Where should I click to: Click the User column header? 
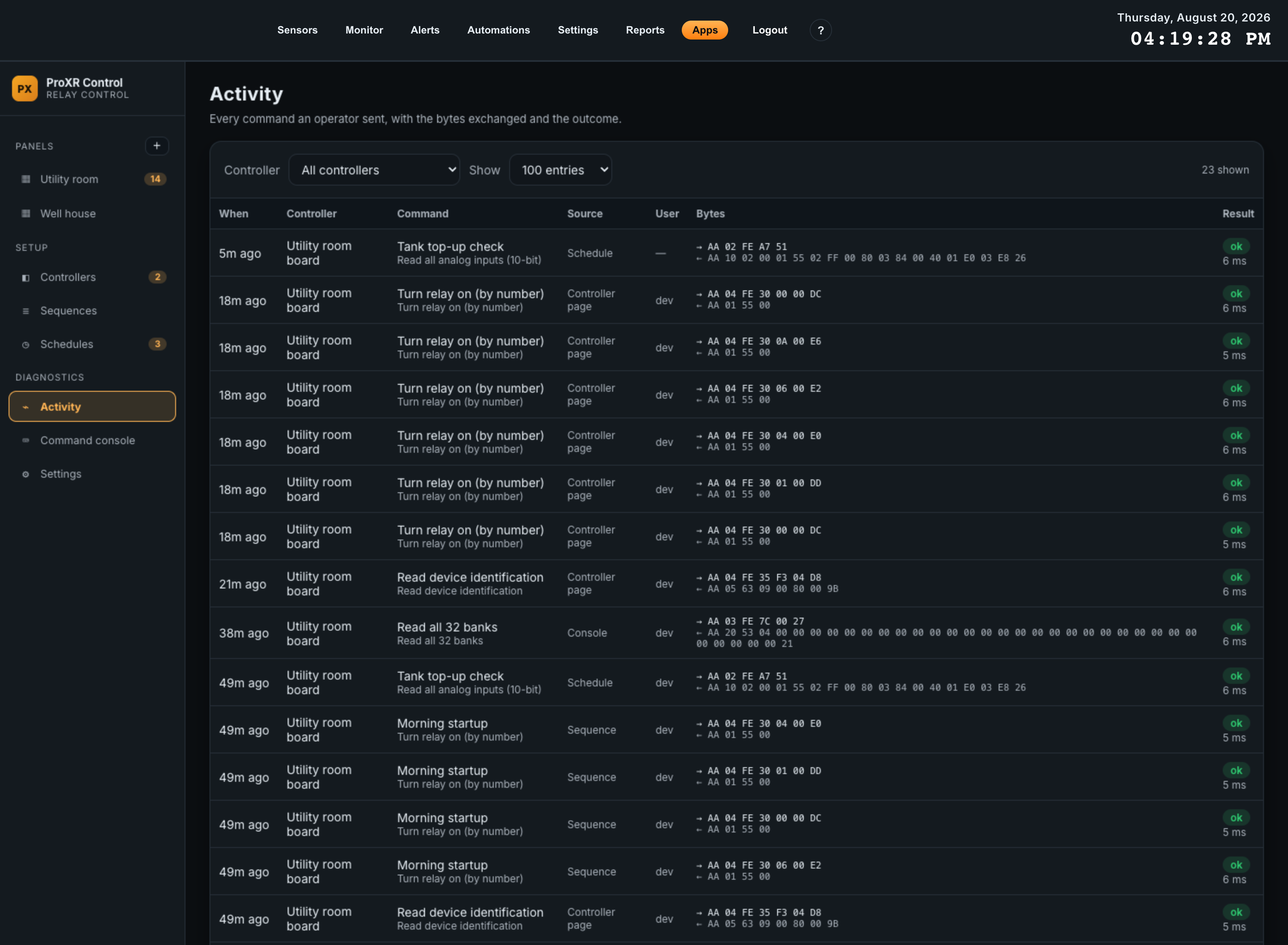(667, 214)
